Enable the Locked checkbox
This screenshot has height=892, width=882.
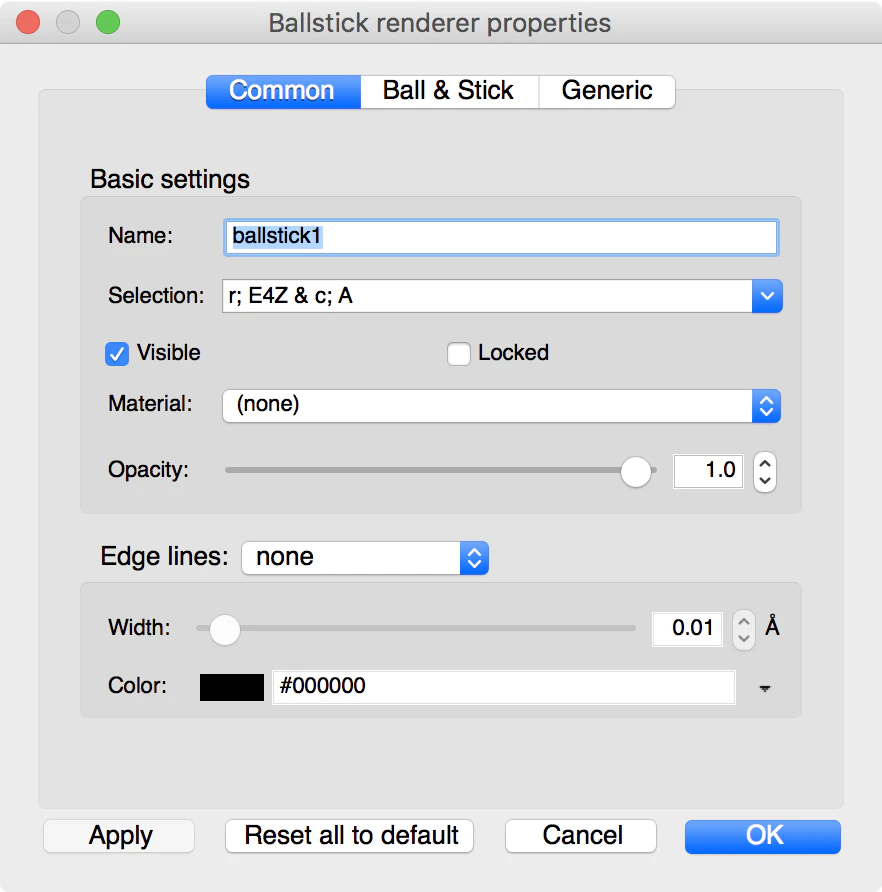[459, 353]
